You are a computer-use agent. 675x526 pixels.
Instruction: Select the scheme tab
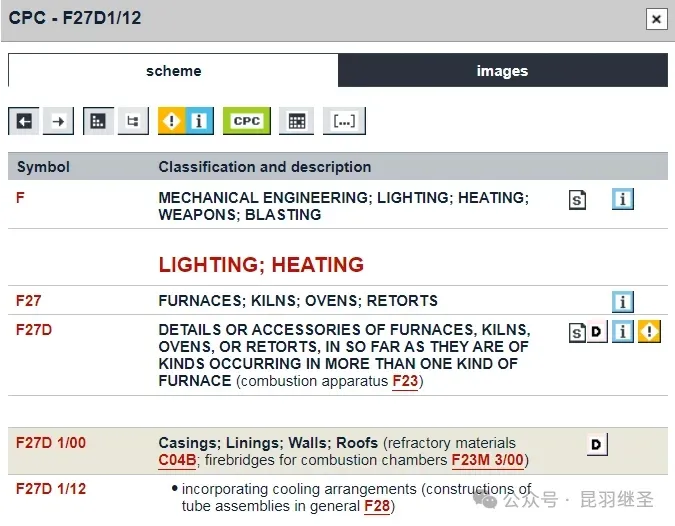click(x=173, y=71)
